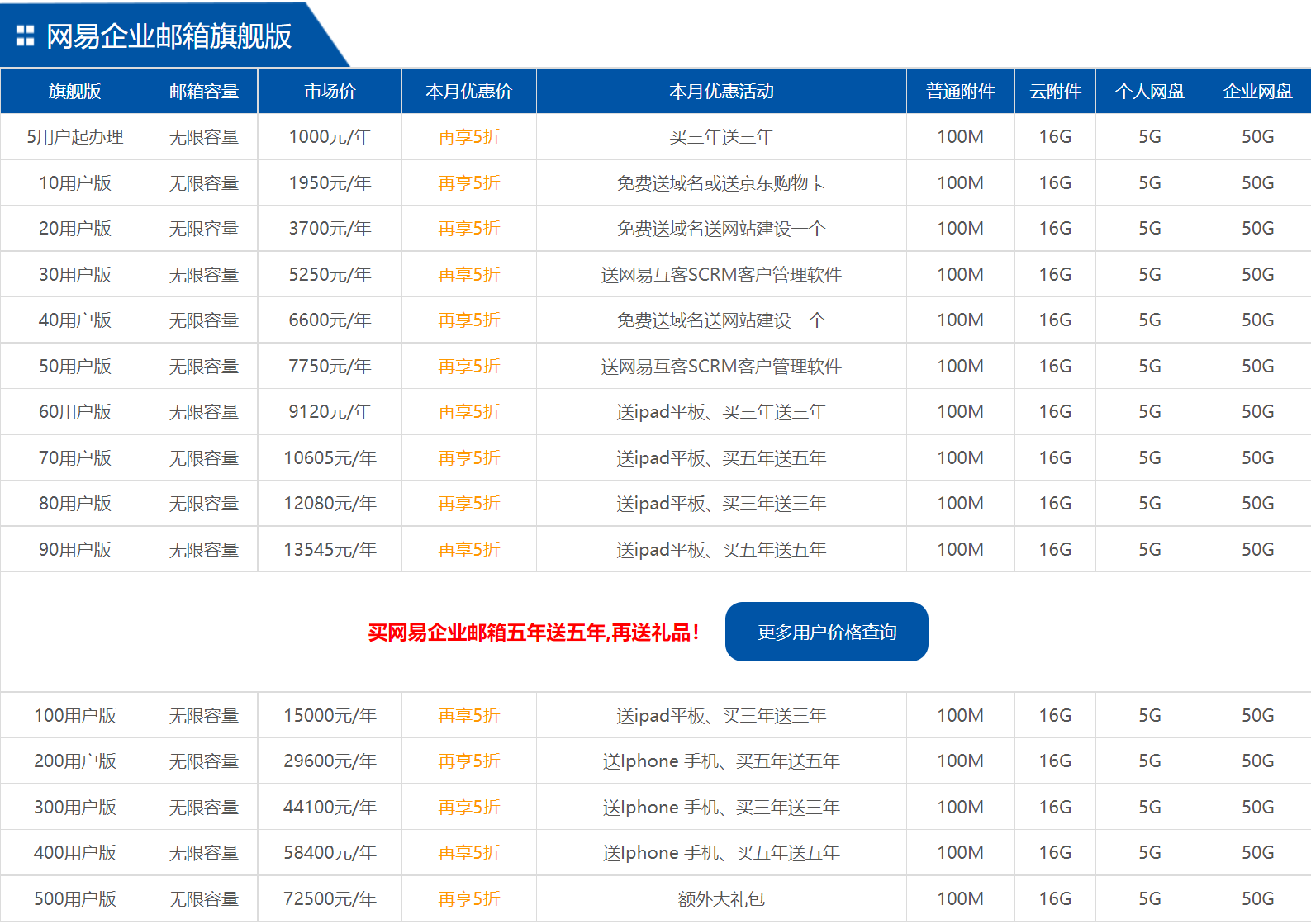Click the 200用户版 row label

tap(74, 761)
